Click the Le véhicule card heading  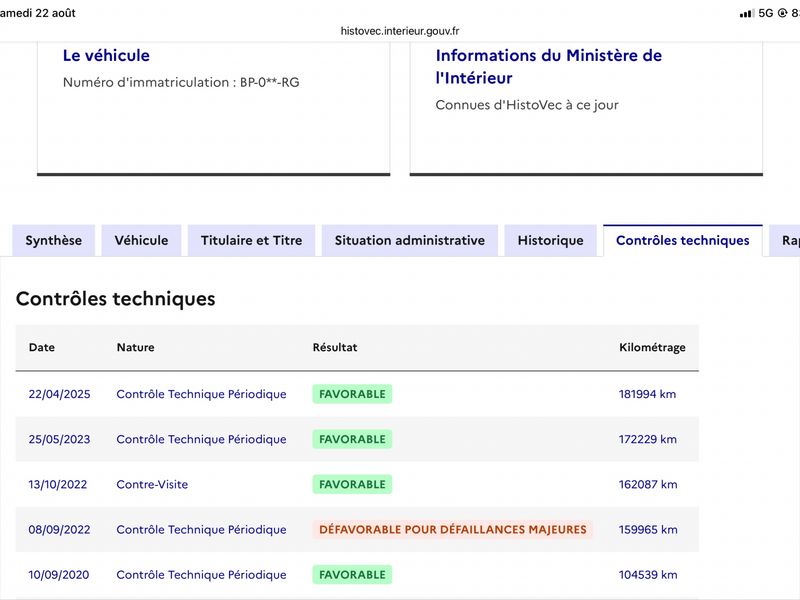pos(106,55)
